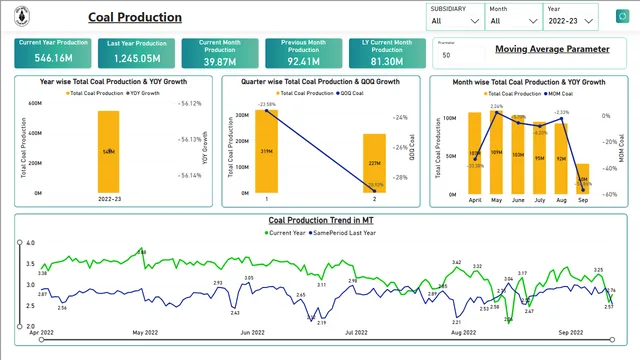Click the June monthly production bar
This screenshot has width=640, height=360.
pos(518,155)
